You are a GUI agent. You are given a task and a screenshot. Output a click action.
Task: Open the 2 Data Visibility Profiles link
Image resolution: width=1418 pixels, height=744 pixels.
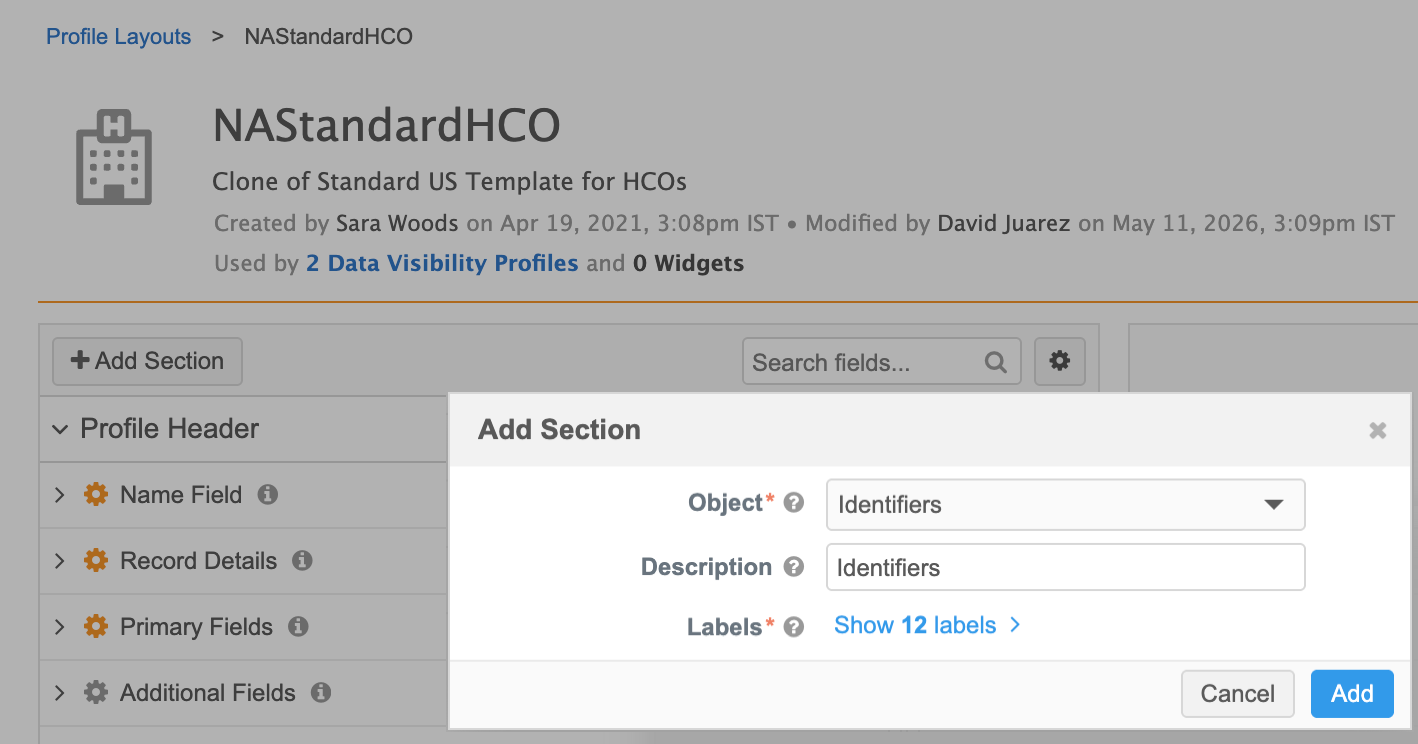tap(442, 264)
